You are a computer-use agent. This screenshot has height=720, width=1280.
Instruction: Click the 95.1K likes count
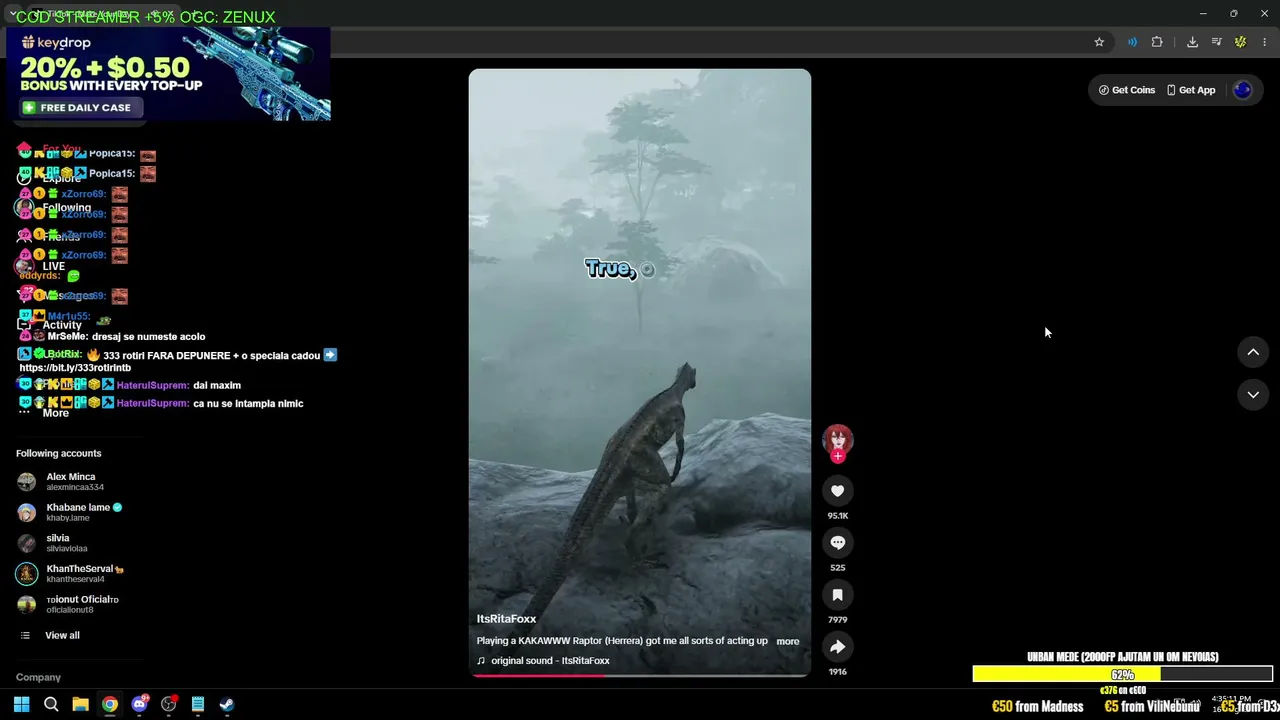[x=838, y=516]
